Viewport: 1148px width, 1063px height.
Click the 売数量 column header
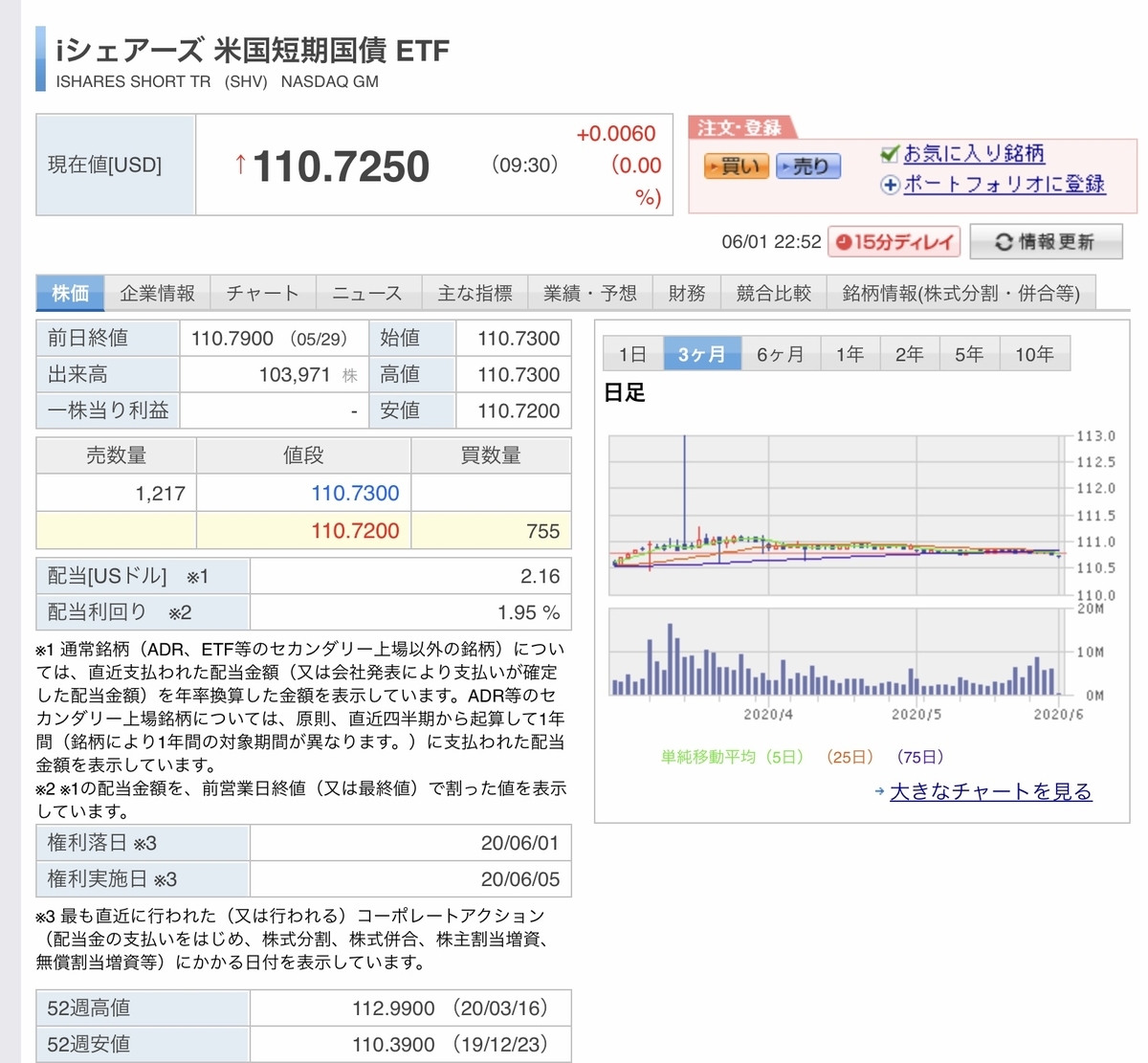(x=116, y=455)
